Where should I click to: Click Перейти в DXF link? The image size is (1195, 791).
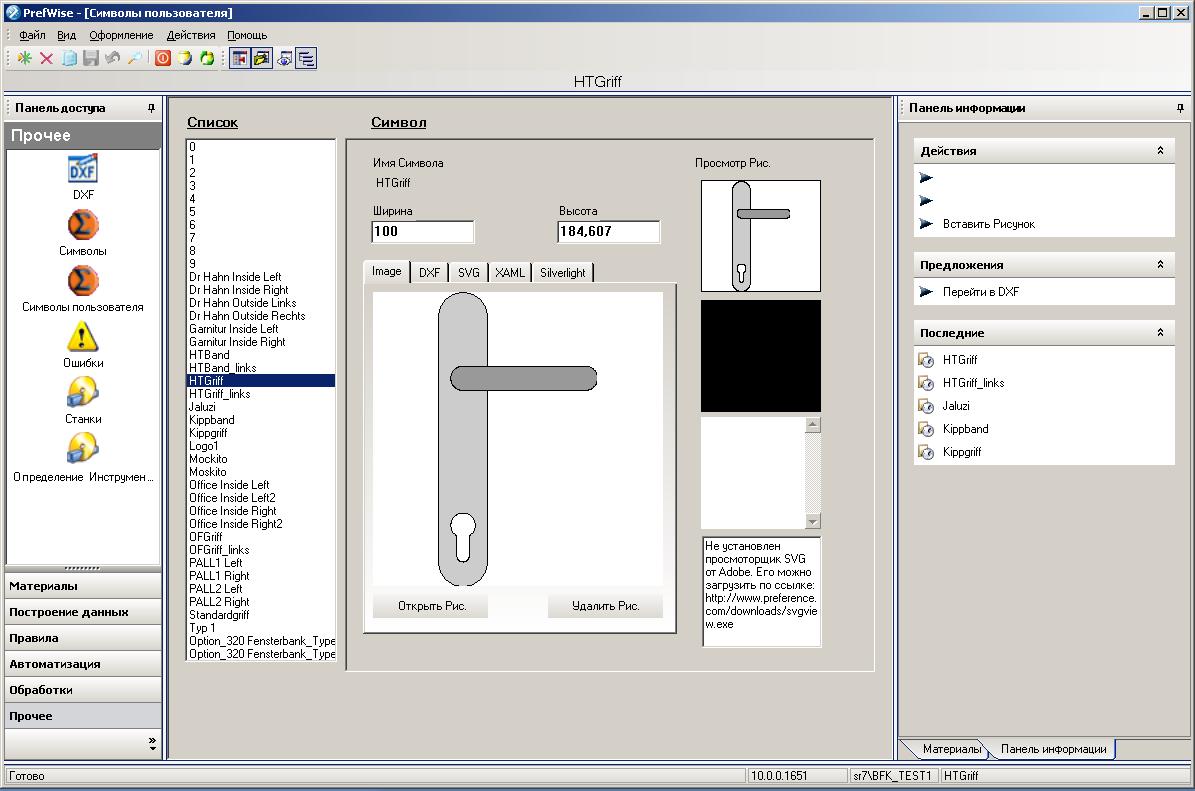[x=980, y=292]
